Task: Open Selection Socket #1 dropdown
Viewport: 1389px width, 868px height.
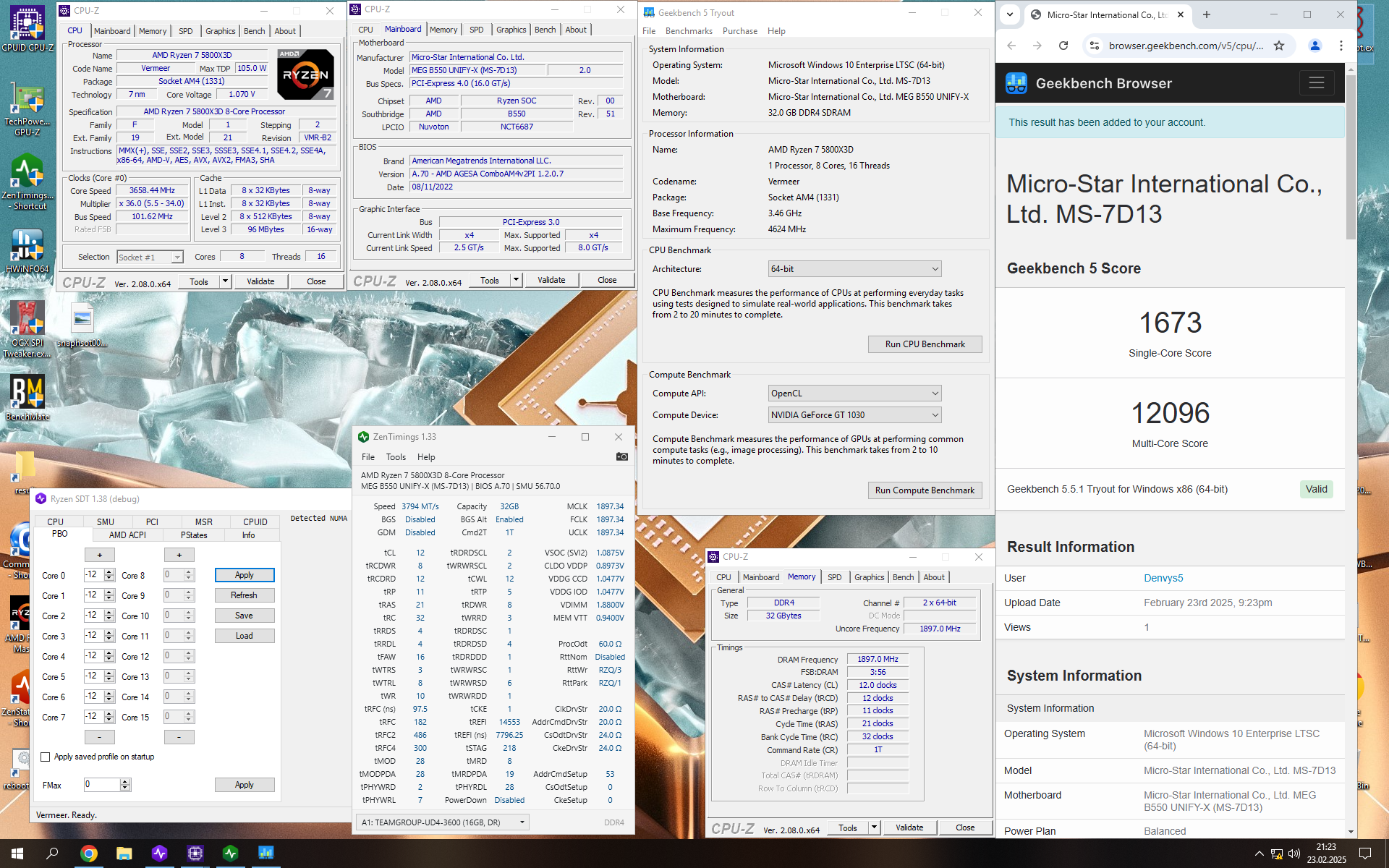Action: point(150,258)
